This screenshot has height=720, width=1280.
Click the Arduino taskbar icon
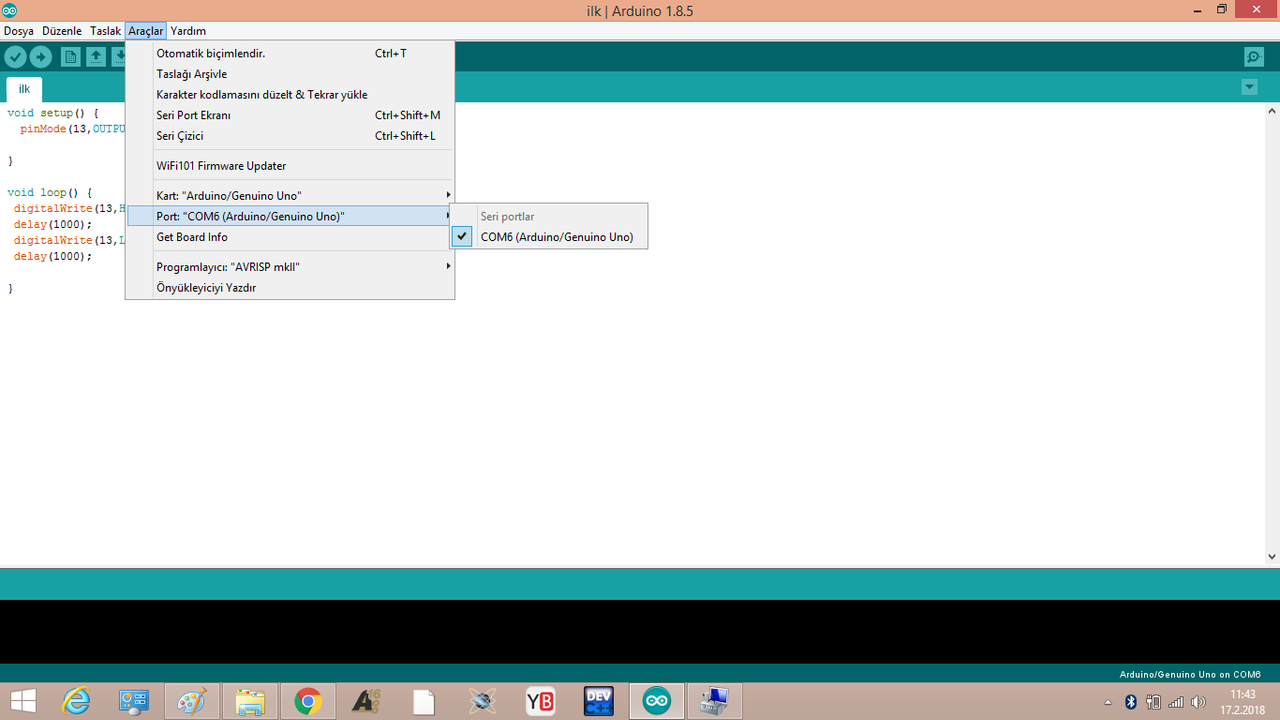click(657, 701)
